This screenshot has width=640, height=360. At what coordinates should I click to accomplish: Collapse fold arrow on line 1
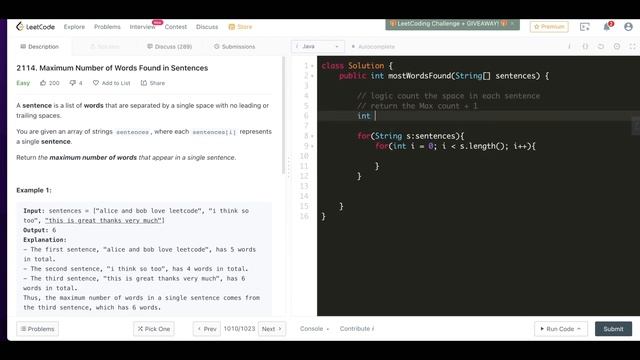pos(313,66)
